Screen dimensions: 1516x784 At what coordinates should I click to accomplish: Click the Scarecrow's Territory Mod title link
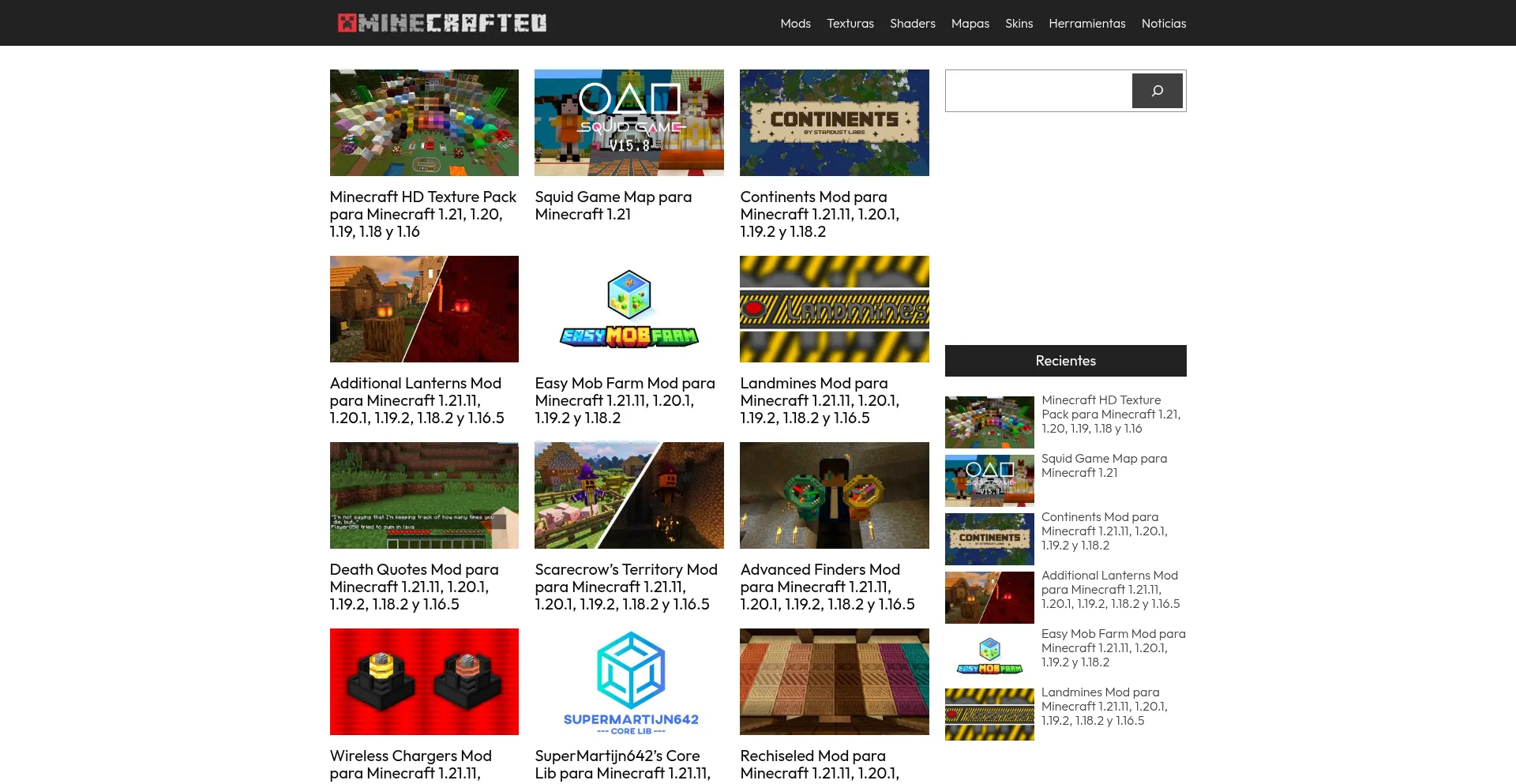(625, 587)
